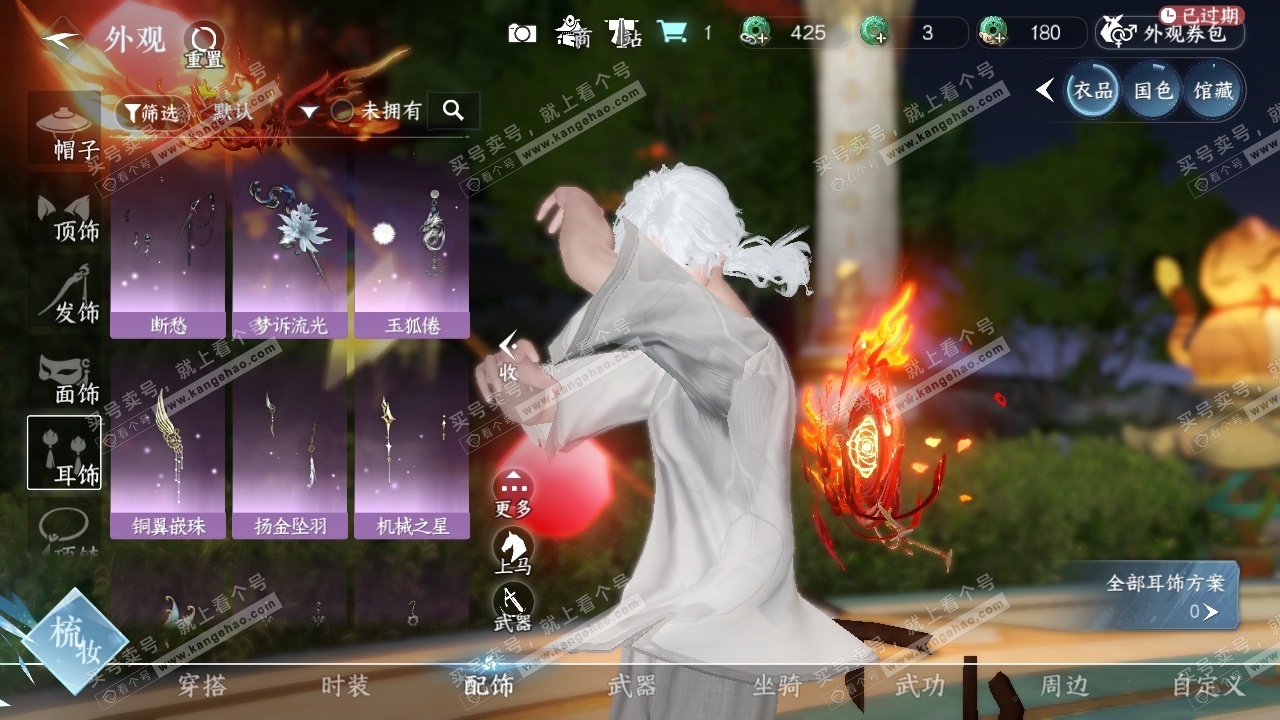Select the necklace category below 耳饰

tap(64, 528)
